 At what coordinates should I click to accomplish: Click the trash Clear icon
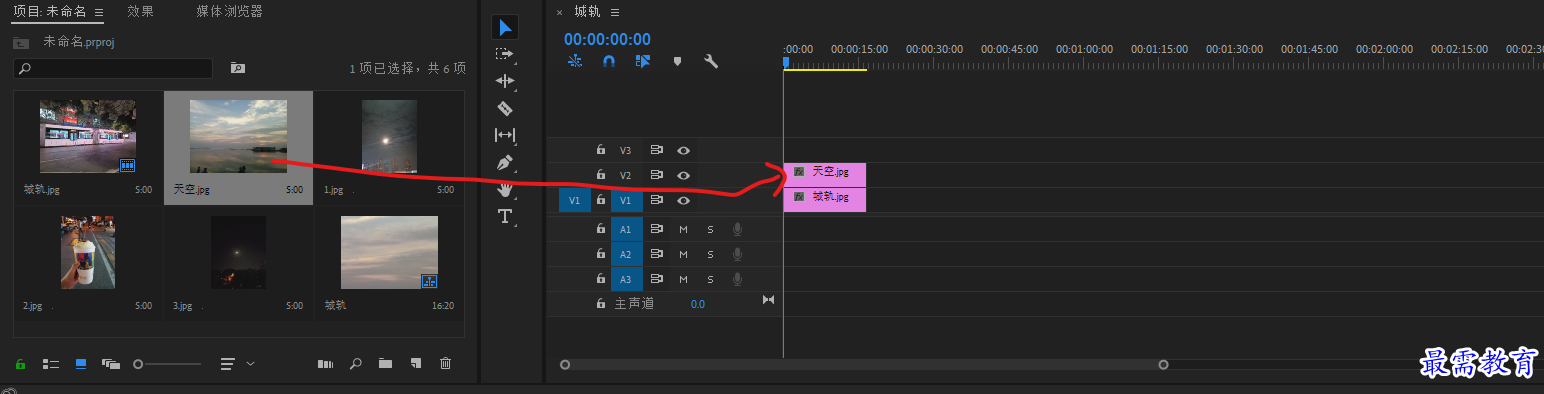446,364
